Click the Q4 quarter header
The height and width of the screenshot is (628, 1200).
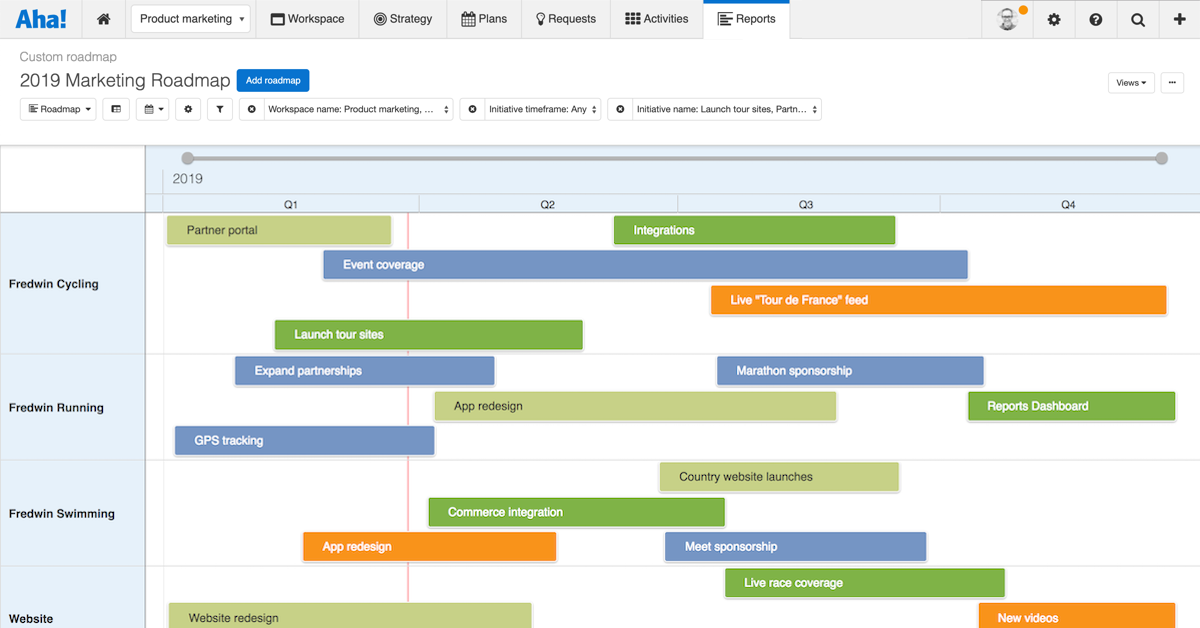point(1068,204)
